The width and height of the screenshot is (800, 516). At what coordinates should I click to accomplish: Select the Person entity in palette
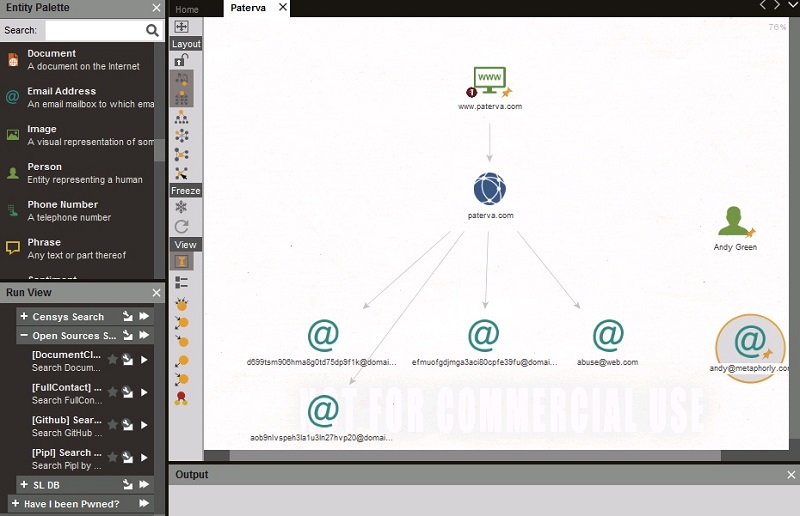coord(77,173)
